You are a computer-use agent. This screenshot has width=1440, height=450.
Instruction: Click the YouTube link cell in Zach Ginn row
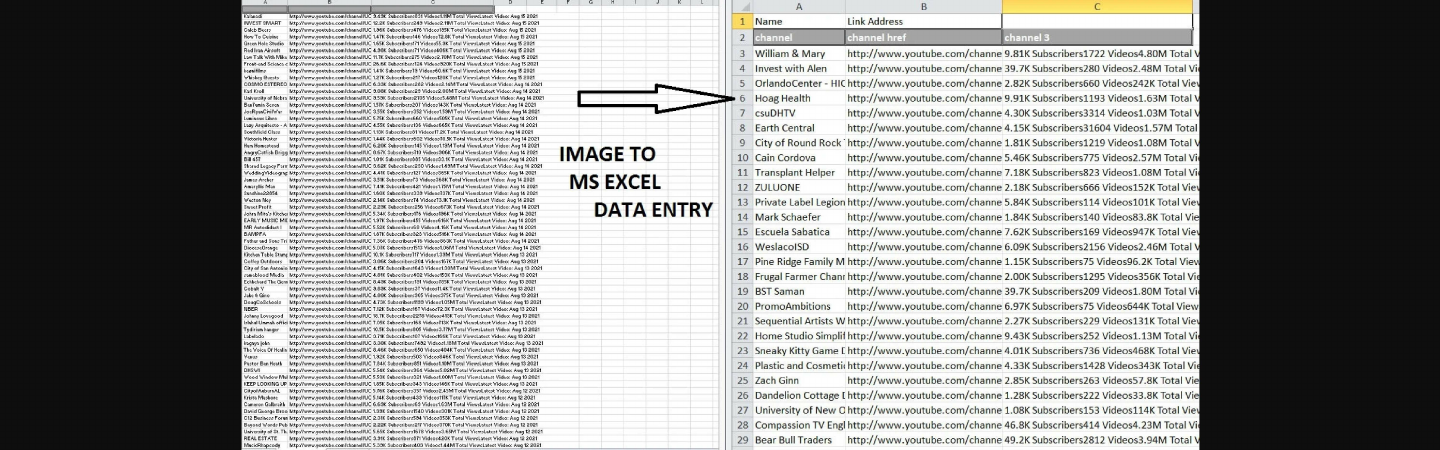tap(923, 380)
